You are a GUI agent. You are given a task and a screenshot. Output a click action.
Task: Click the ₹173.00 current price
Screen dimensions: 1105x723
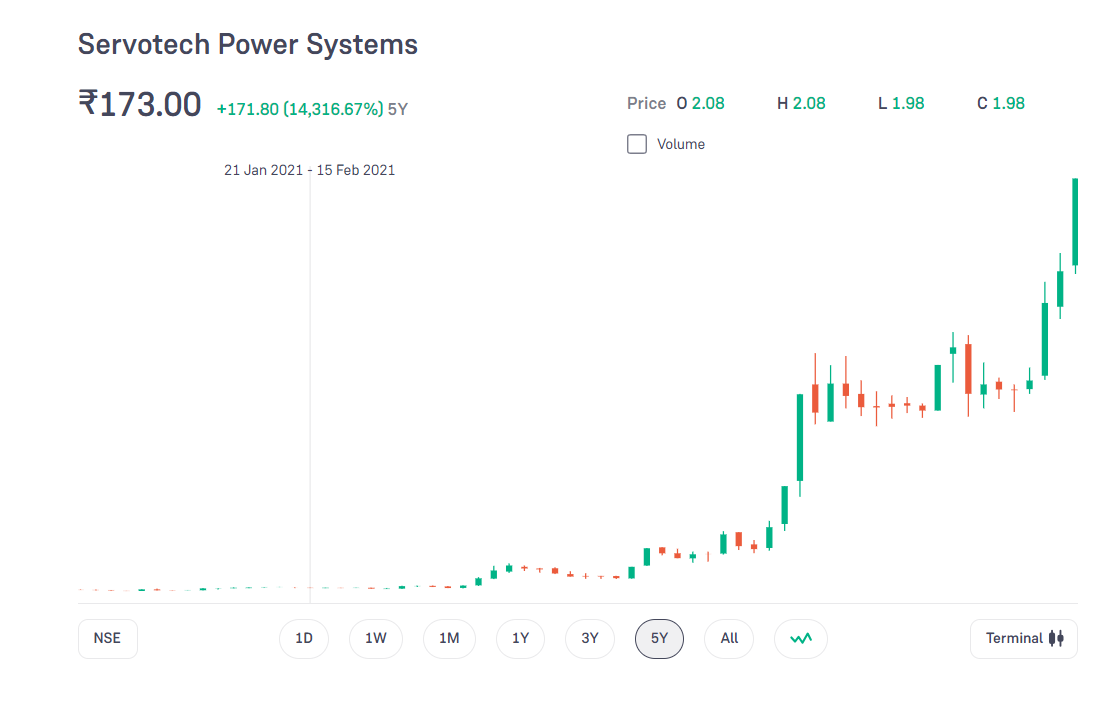[140, 104]
